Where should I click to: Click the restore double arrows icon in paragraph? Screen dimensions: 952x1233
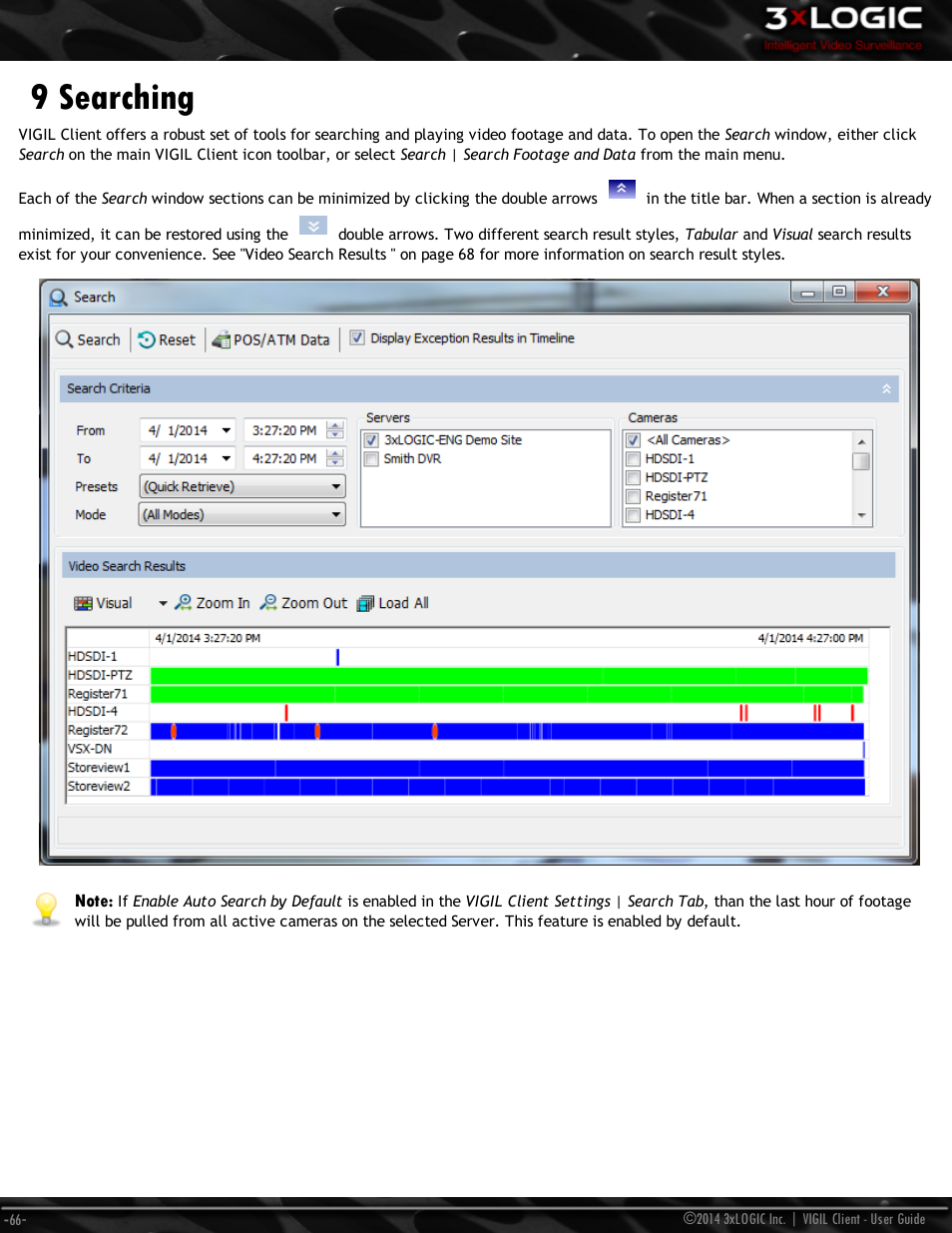pos(313,226)
